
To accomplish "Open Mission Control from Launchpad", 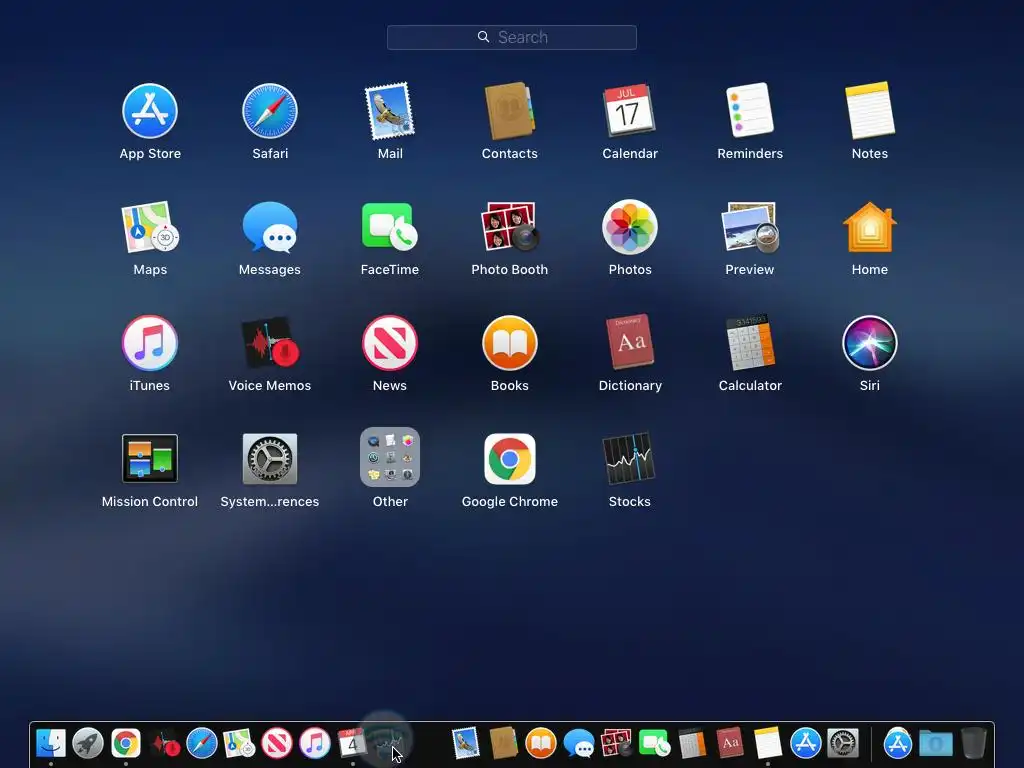I will 150,458.
